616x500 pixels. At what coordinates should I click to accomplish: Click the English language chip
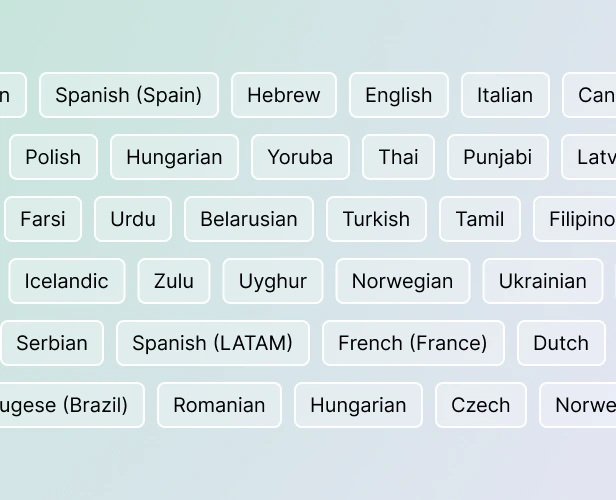[x=398, y=95]
